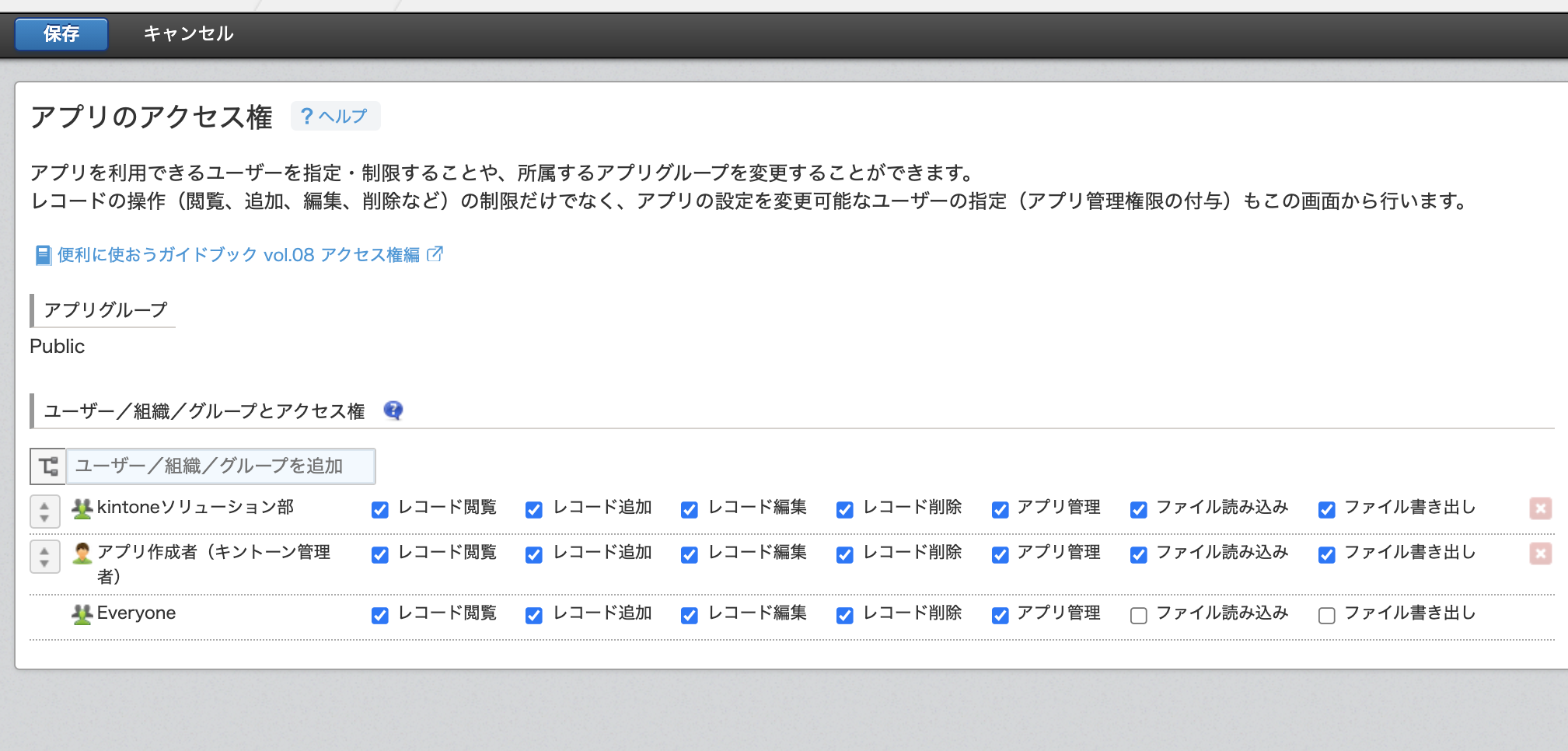
Task: Toggle レコード閲覧 for kintoneソリューション部
Action: [380, 510]
